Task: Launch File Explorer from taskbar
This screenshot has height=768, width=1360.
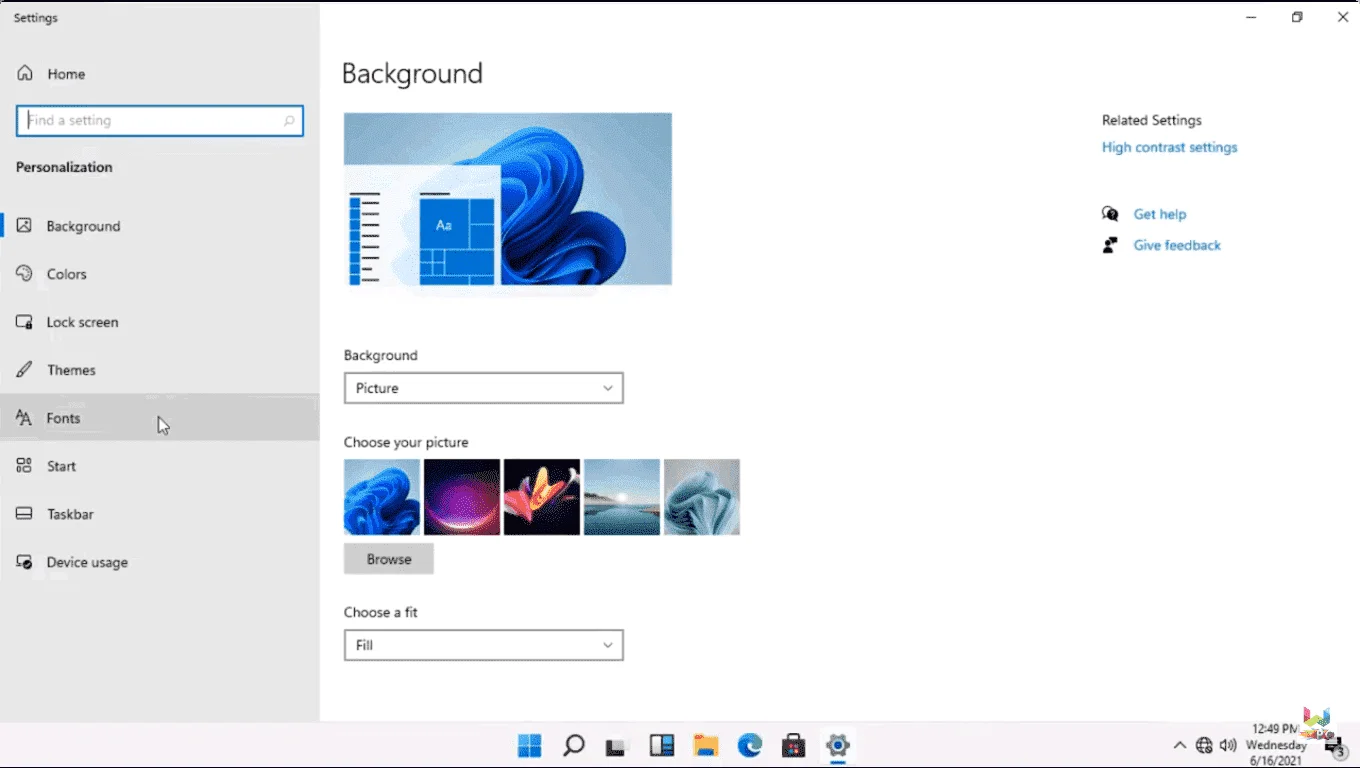Action: pyautogui.click(x=706, y=745)
